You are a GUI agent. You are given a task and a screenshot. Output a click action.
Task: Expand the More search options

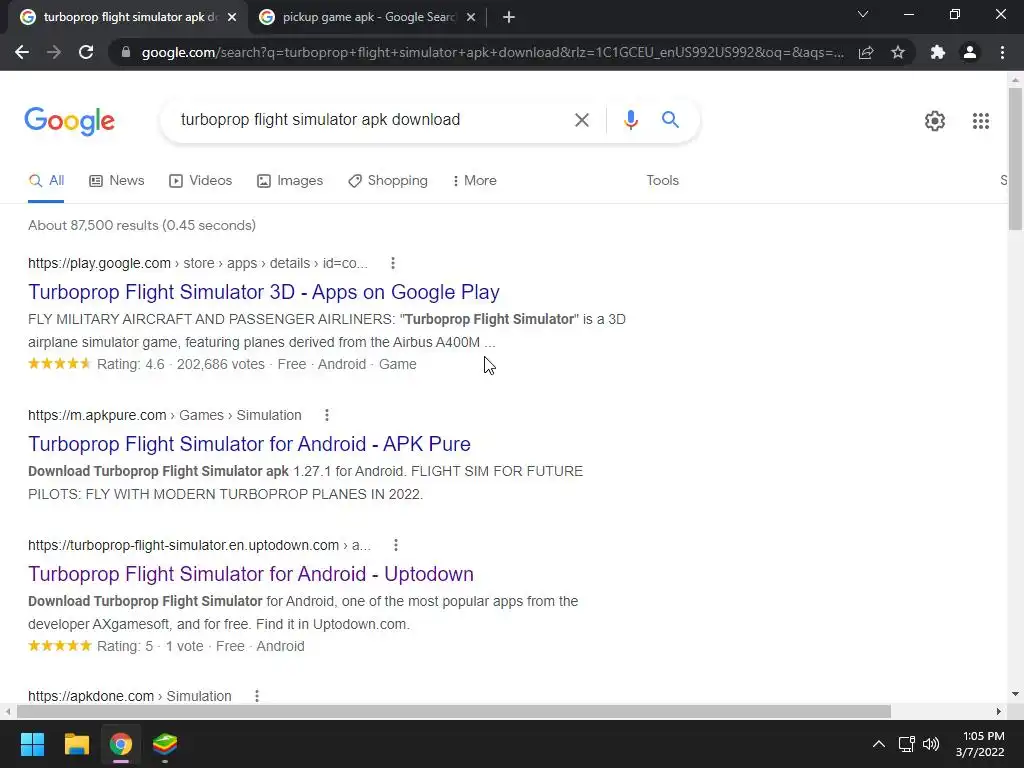pos(474,181)
